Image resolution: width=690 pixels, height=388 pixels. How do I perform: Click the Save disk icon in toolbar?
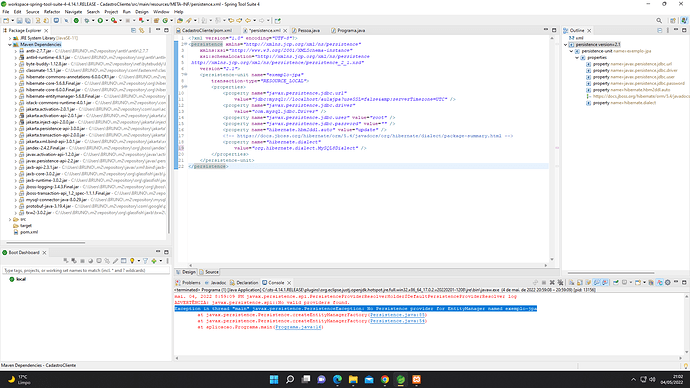19,21
